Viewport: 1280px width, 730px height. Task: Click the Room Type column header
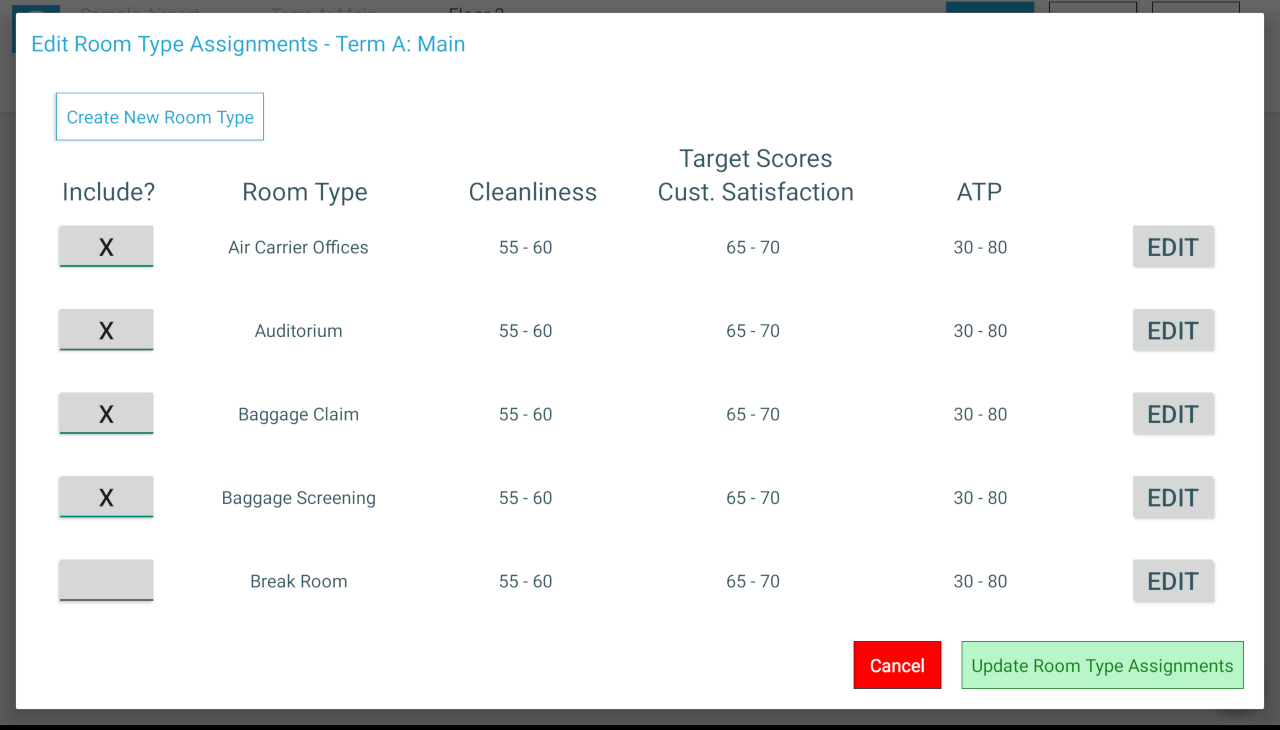click(x=305, y=192)
